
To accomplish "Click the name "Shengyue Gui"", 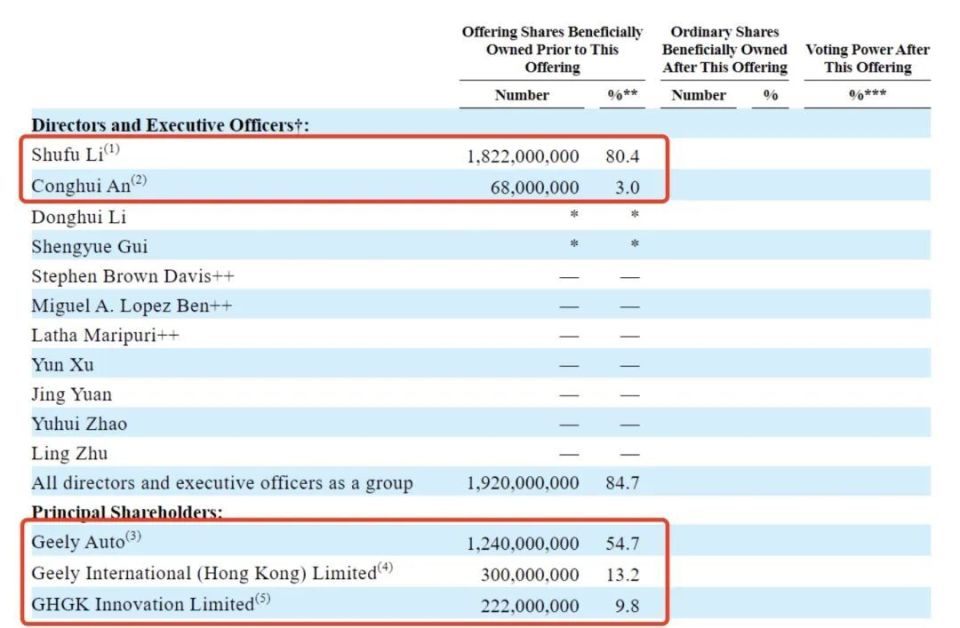I will (89, 247).
